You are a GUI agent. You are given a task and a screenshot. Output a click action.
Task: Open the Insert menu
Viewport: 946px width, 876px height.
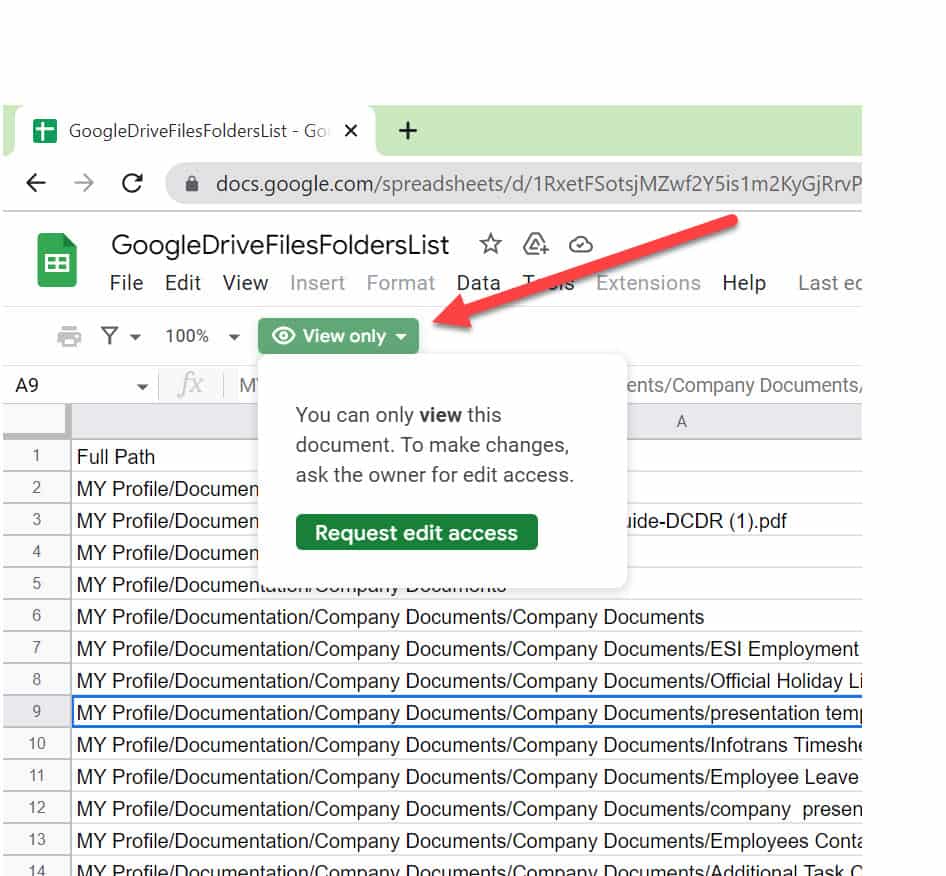[317, 283]
